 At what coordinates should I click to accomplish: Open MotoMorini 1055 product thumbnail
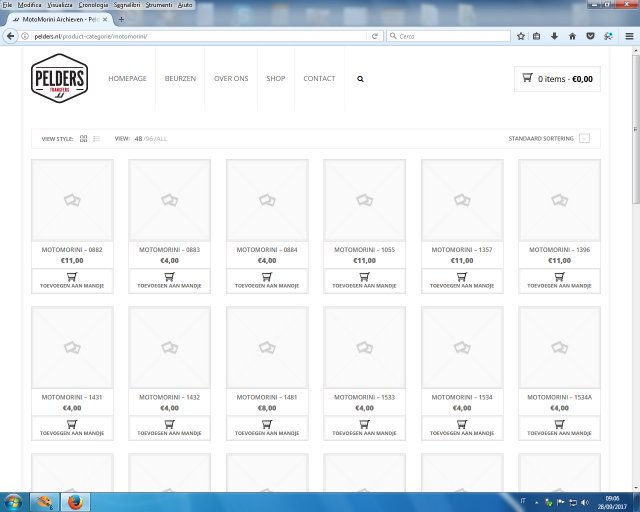point(364,200)
